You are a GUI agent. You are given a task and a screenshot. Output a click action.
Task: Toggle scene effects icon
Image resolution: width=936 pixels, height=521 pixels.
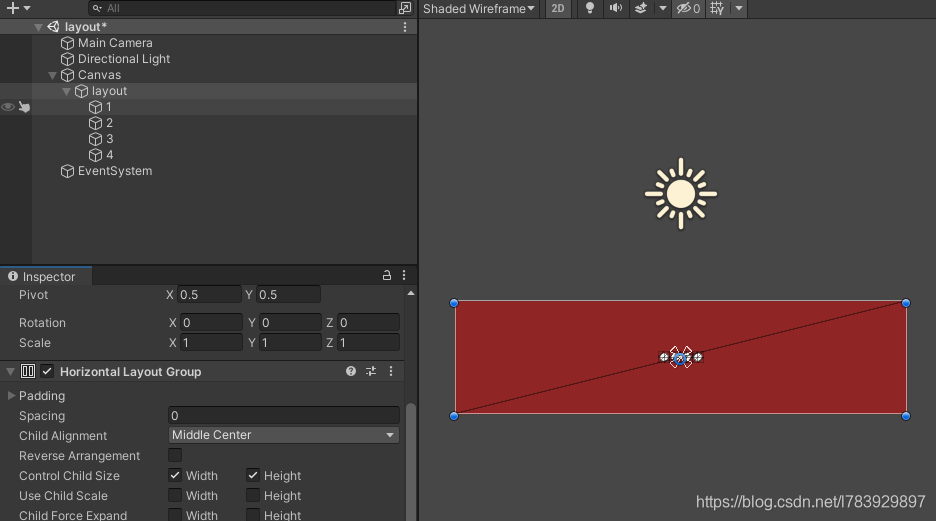click(x=641, y=8)
